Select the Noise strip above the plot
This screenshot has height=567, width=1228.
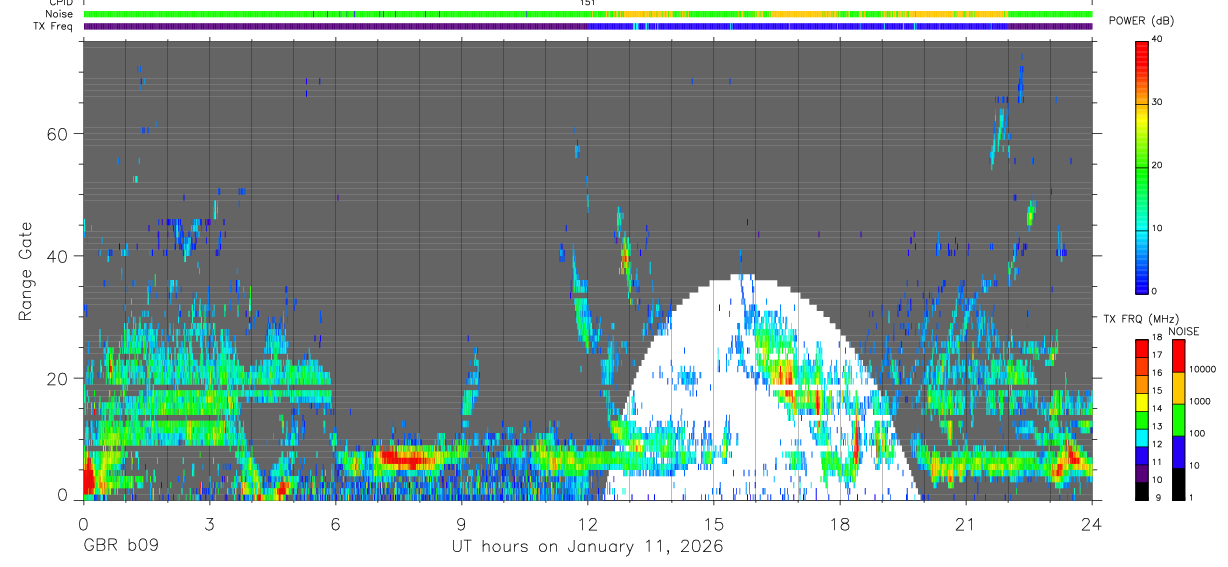tap(588, 14)
